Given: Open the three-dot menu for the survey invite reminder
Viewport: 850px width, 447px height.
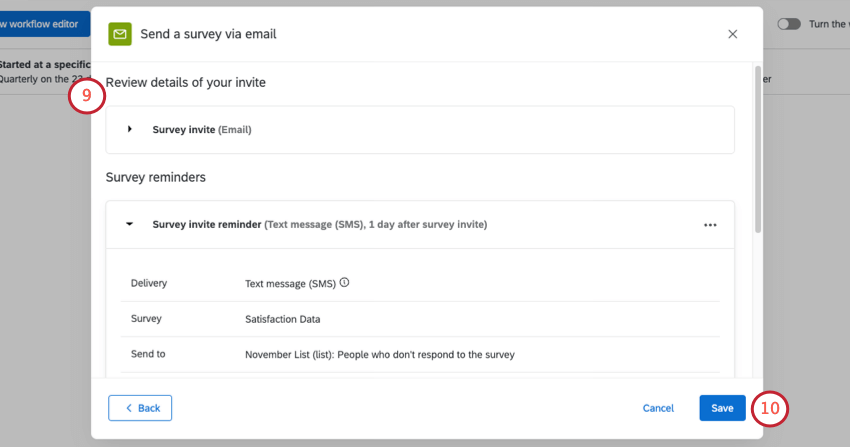Looking at the screenshot, I should click(710, 225).
